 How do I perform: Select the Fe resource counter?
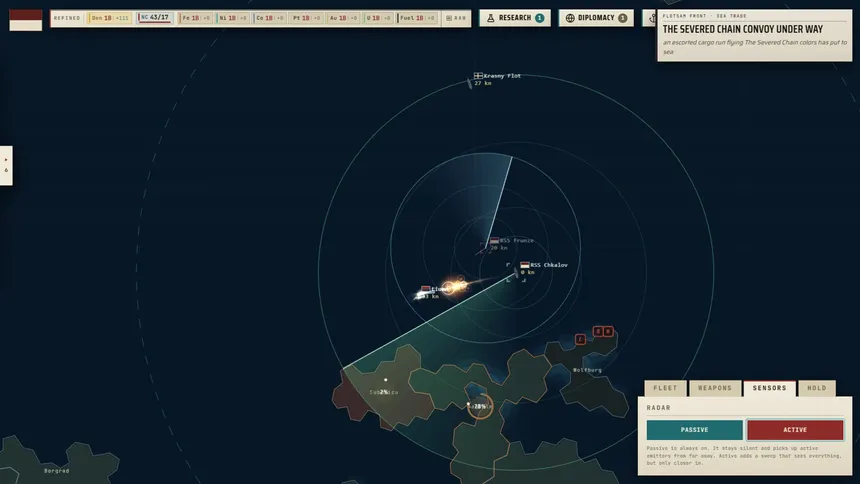[195, 18]
